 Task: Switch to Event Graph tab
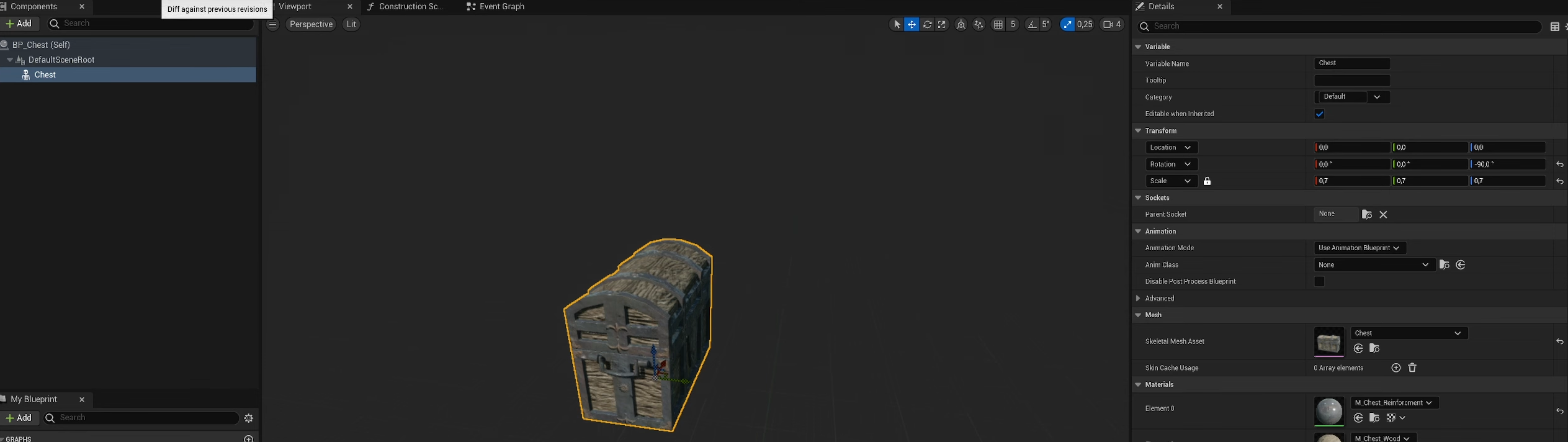pyautogui.click(x=496, y=7)
